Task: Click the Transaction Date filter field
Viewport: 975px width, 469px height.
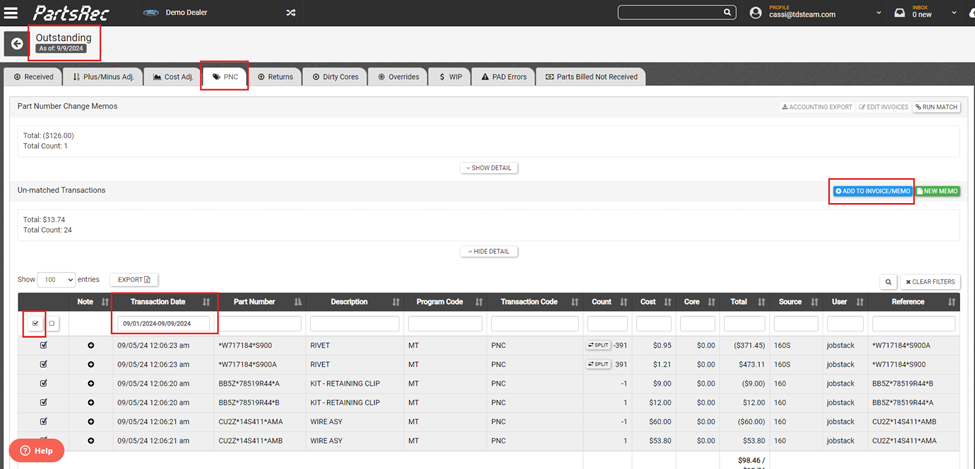Action: 164,323
